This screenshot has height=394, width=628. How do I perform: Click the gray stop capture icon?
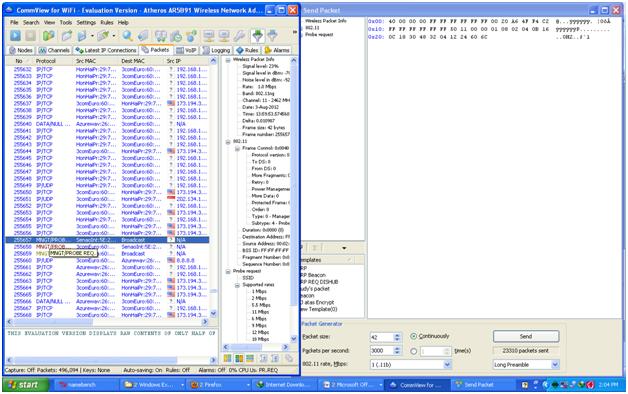[x=31, y=36]
